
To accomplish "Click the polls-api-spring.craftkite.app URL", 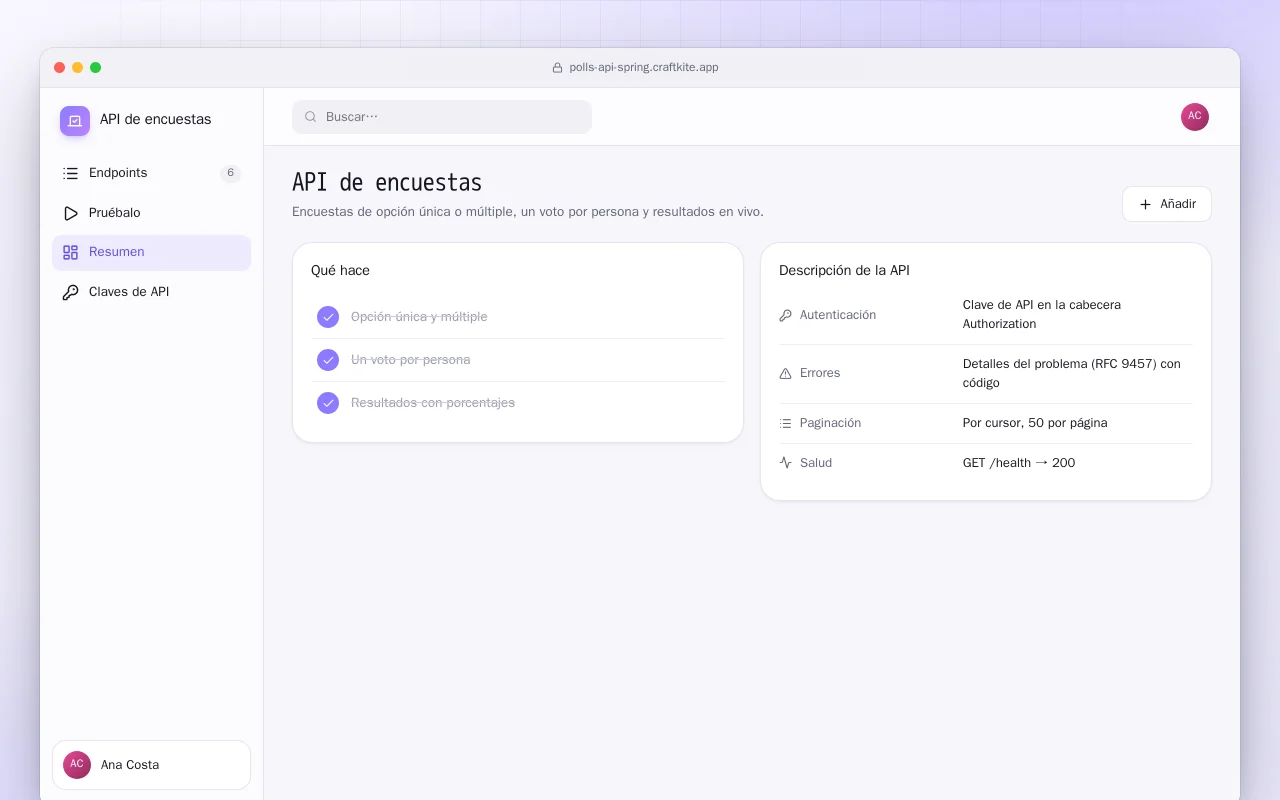I will [644, 68].
